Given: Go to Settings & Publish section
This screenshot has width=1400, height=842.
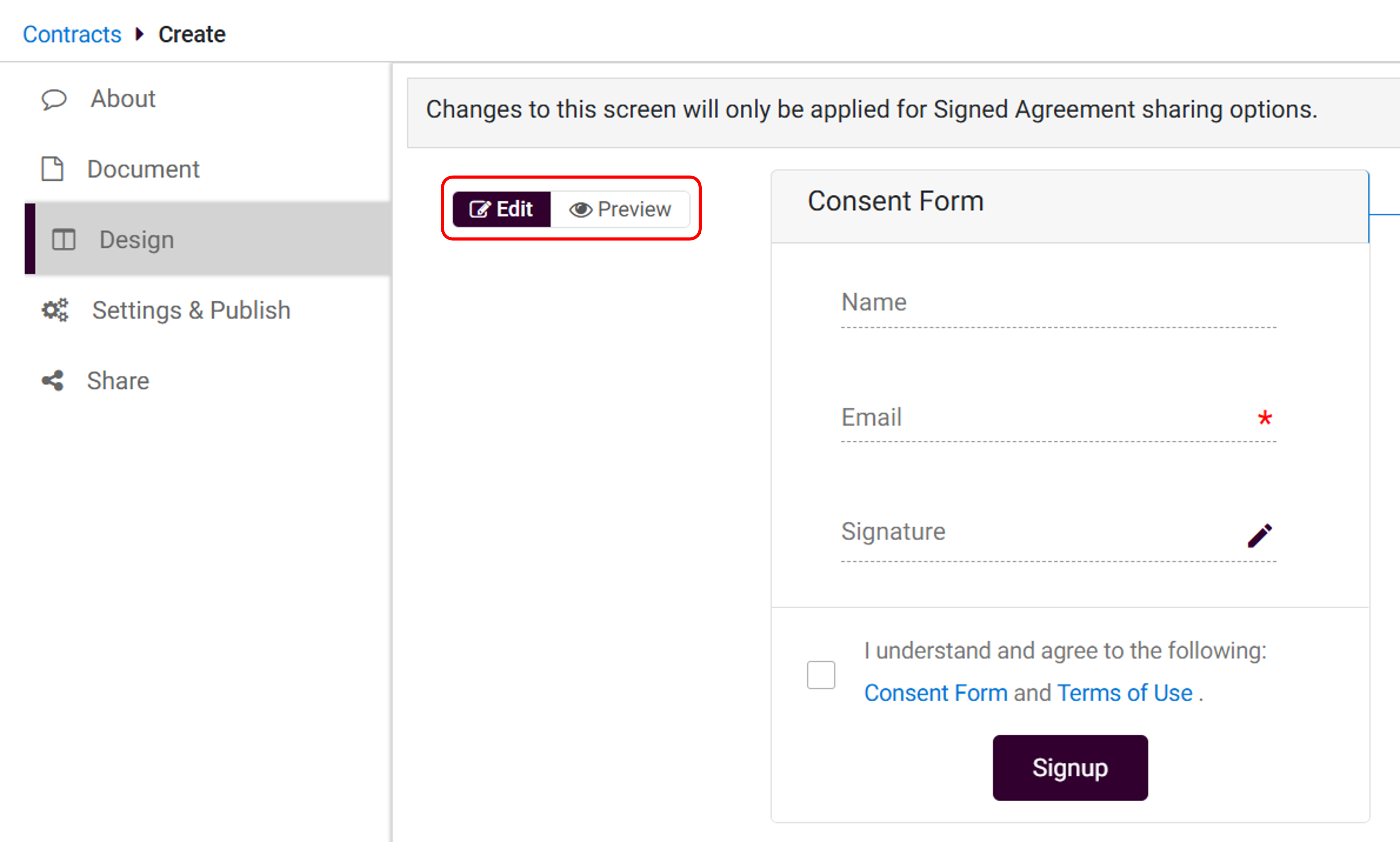Looking at the screenshot, I should coord(191,310).
